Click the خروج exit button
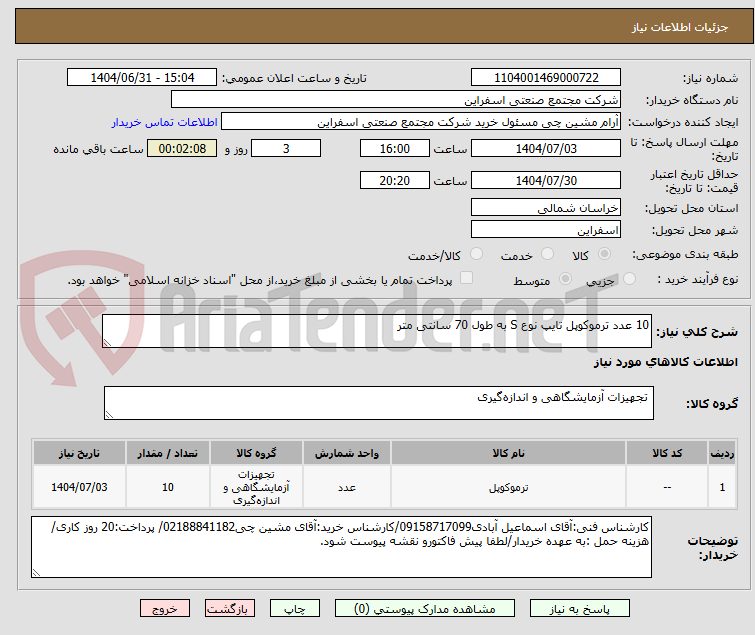Viewport: 755px width, 635px height. 165,609
